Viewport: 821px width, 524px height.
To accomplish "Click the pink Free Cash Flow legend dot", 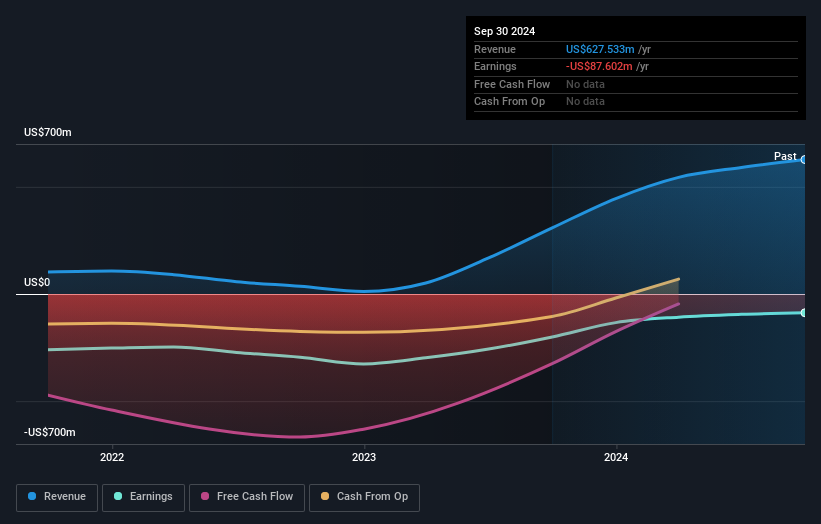I will click(205, 496).
